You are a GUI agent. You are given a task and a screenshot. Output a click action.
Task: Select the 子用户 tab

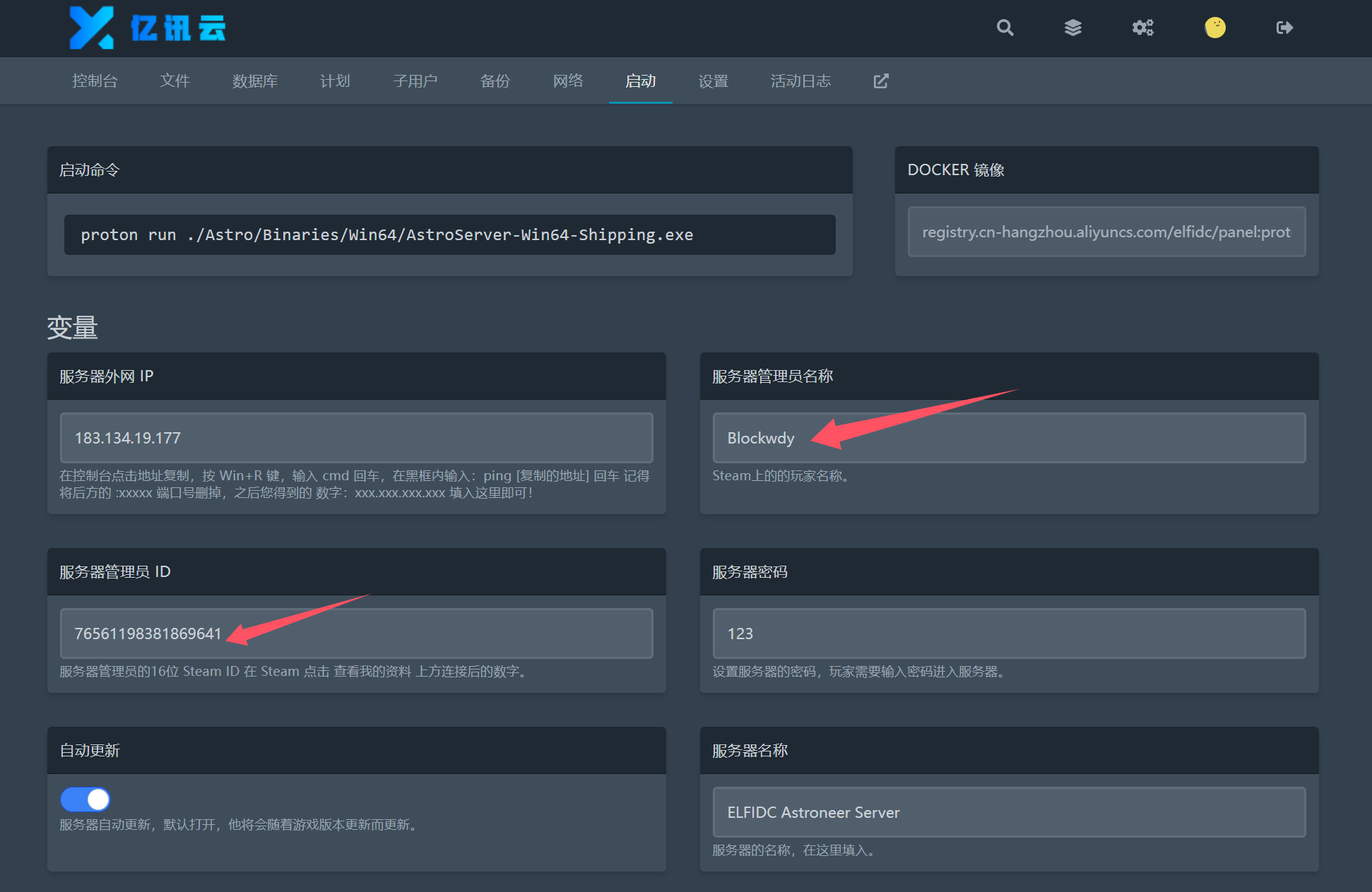click(415, 81)
